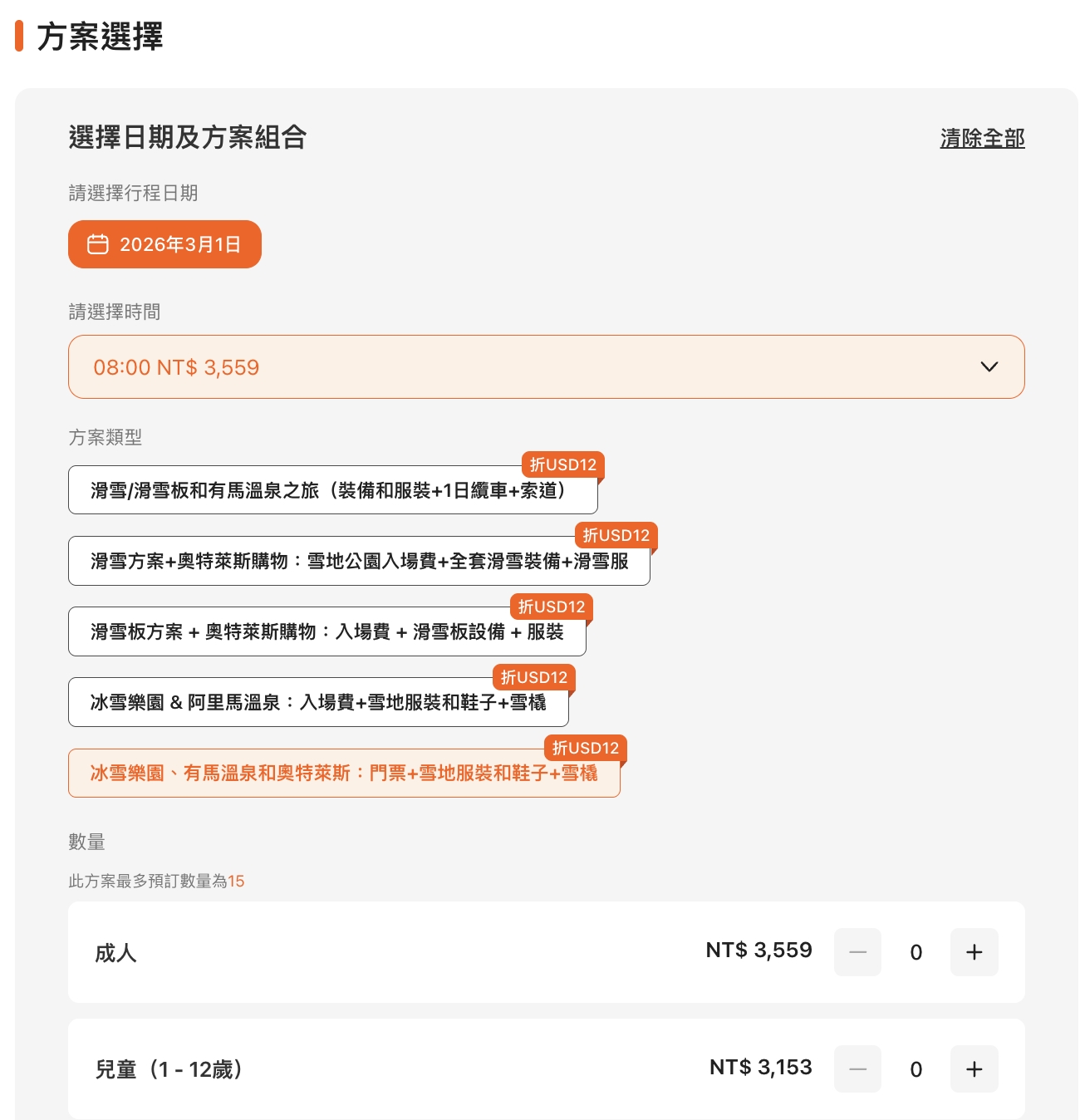Click the 成人 quantity value field

point(916,952)
